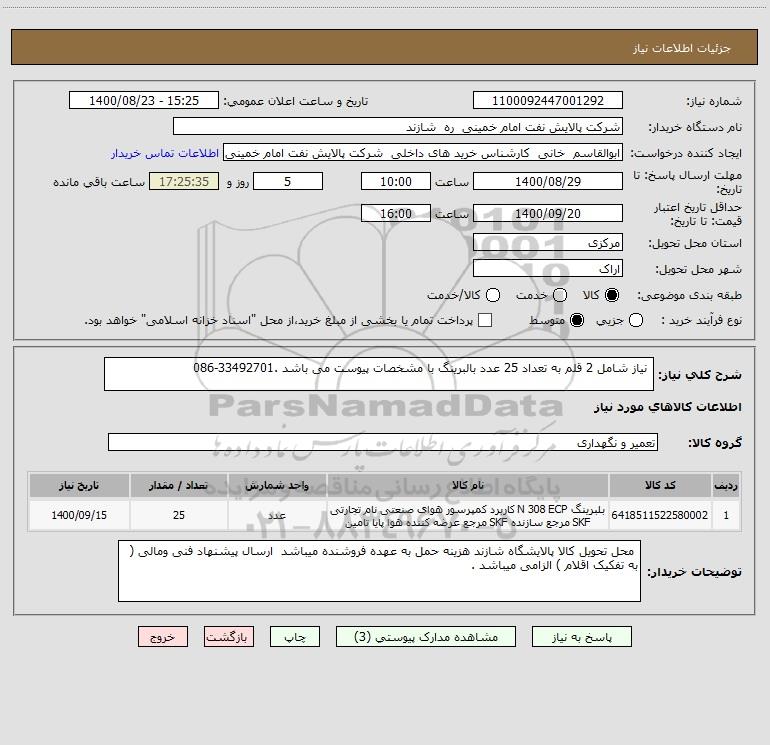Select the خدمت radio button

[560, 295]
